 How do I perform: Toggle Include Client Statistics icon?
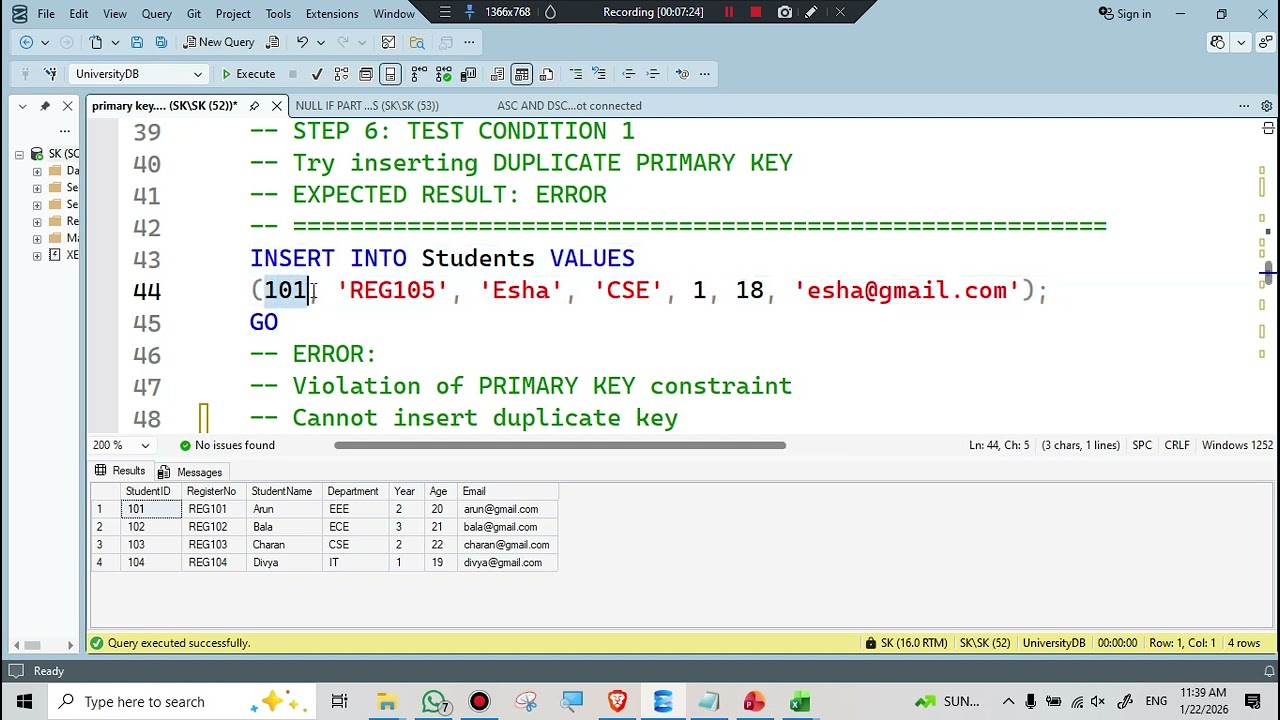click(467, 74)
